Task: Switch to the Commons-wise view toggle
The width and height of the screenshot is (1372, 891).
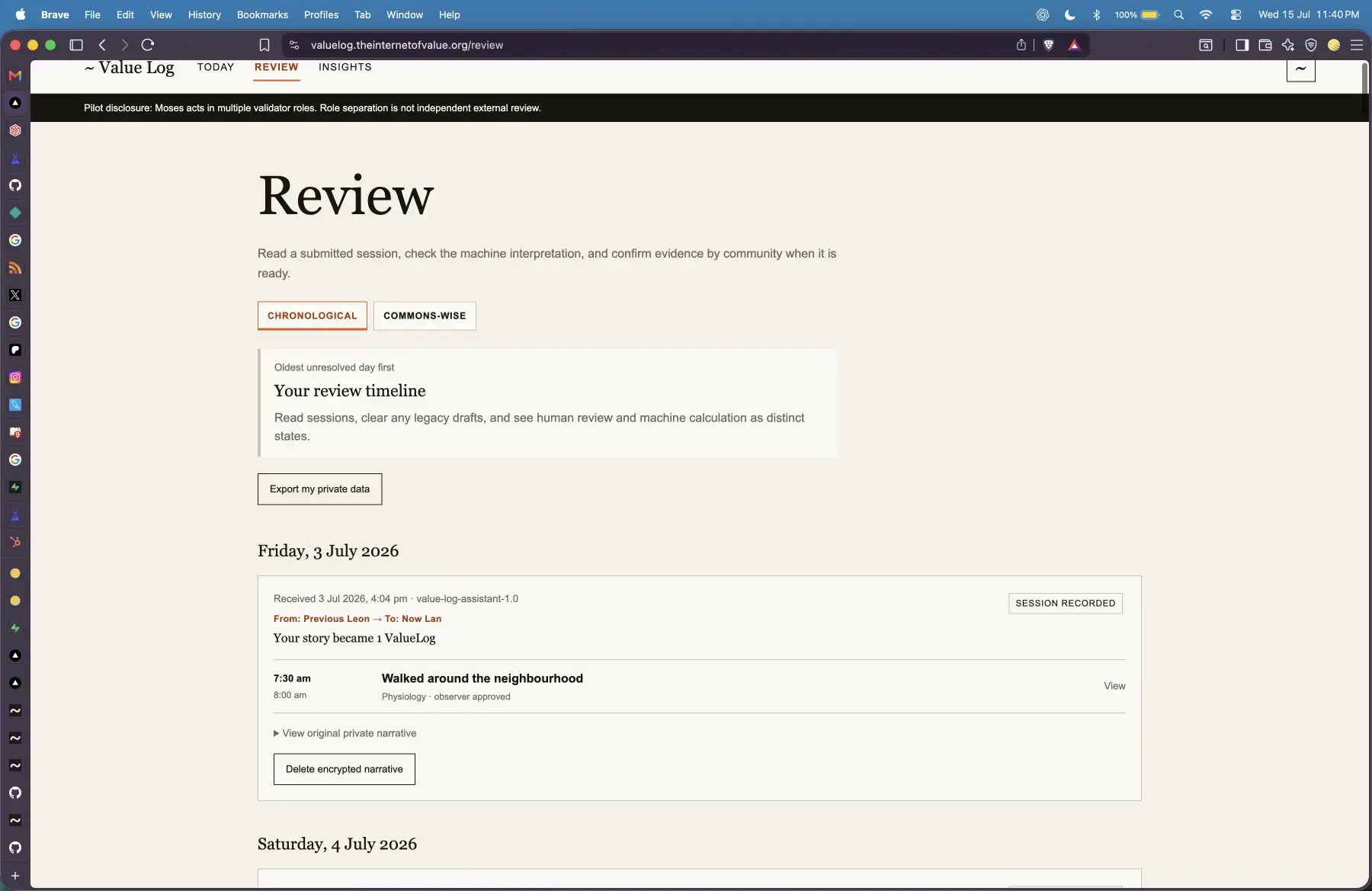Action: point(425,316)
